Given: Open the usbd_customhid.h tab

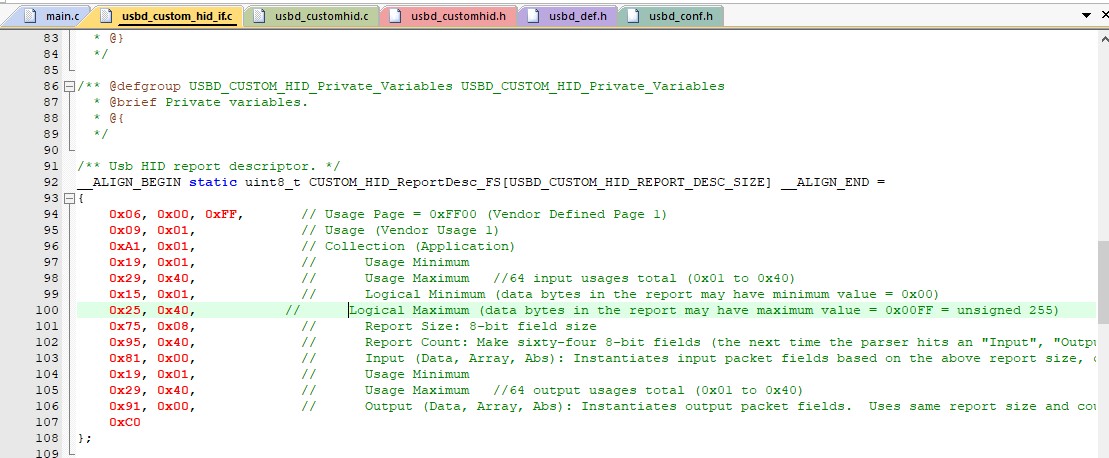Looking at the screenshot, I should pyautogui.click(x=458, y=17).
